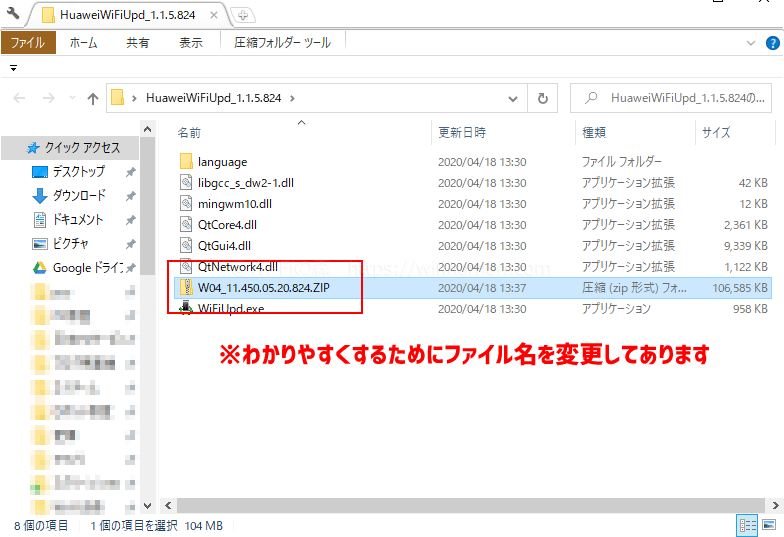Switch to large icons view layout
This screenshot has height=537, width=784.
(769, 526)
